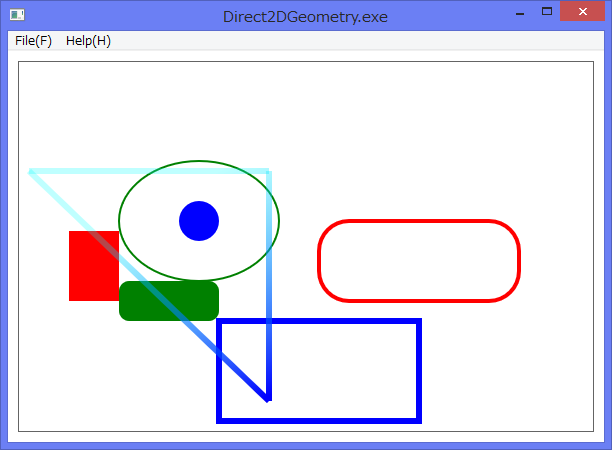
Task: Close the Direct2DGeometry.exe window
Action: click(x=582, y=12)
